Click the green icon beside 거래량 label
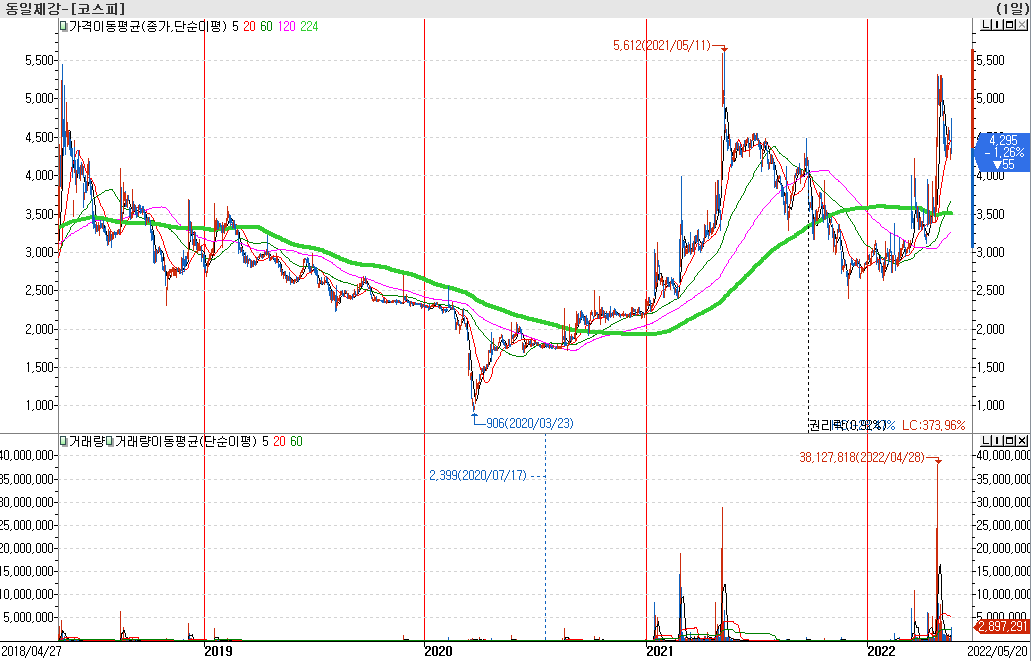Screen dimensions: 1033x661 pyautogui.click(x=63, y=441)
